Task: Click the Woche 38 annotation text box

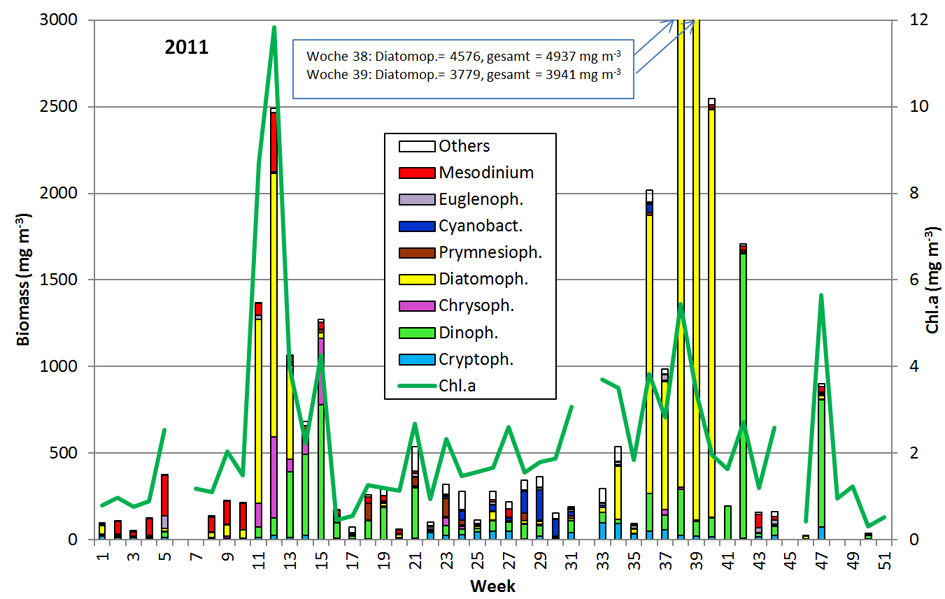Action: point(464,65)
